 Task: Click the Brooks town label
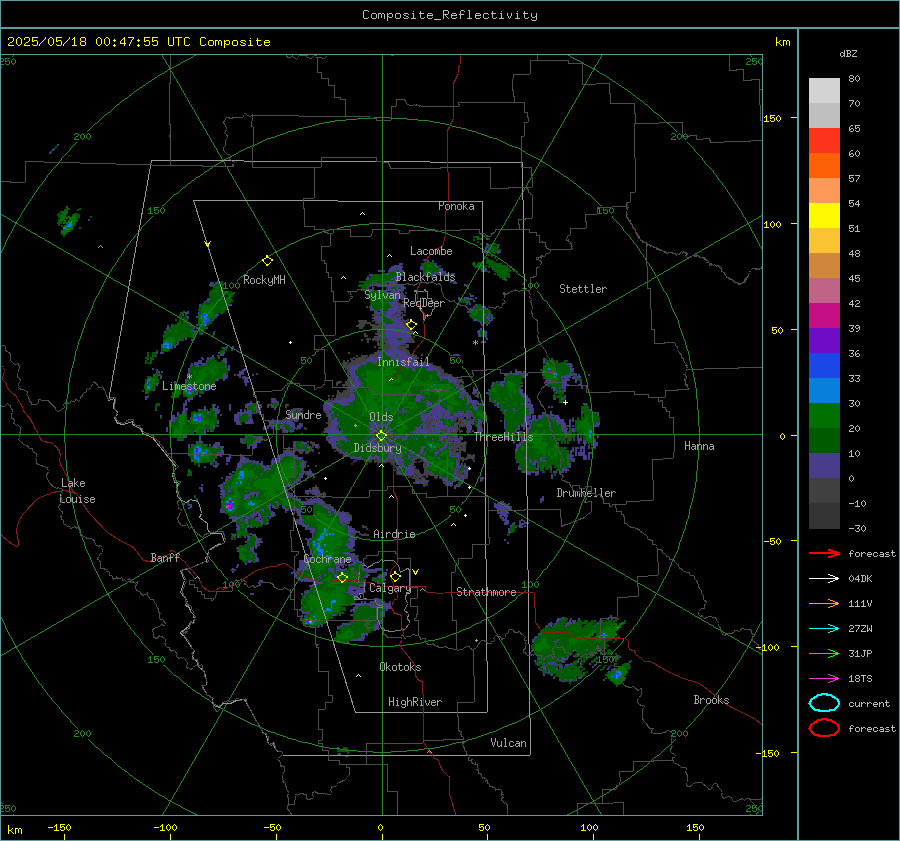coord(711,700)
